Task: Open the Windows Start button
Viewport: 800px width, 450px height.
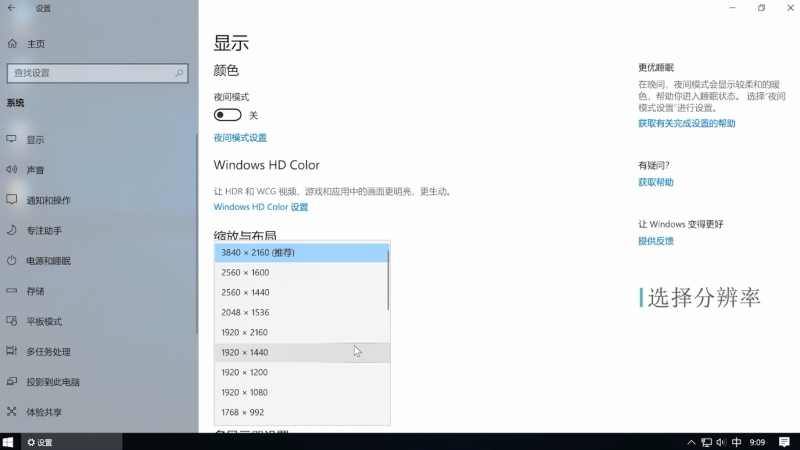Action: (x=8, y=442)
